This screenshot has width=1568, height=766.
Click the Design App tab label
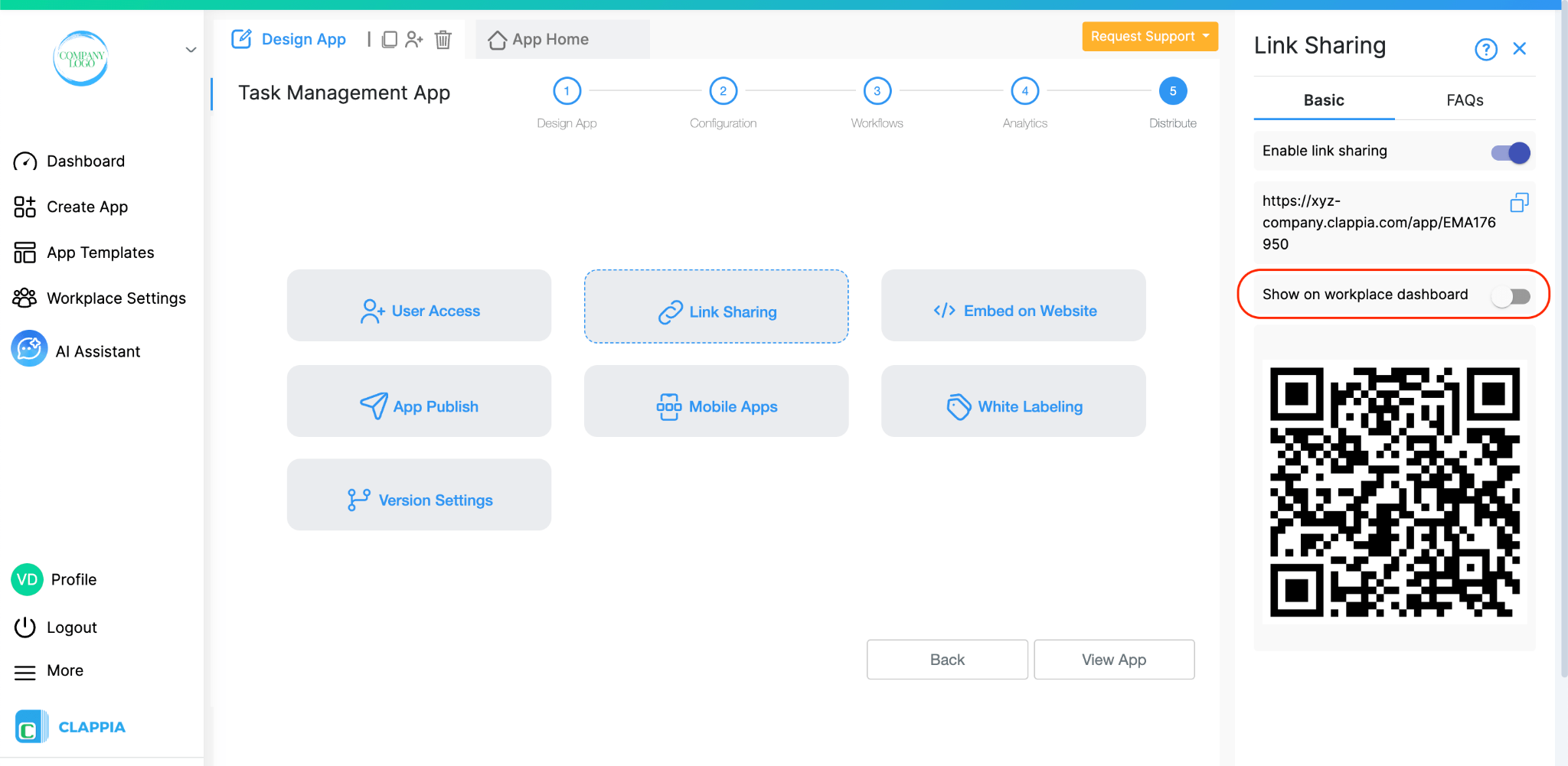pyautogui.click(x=303, y=39)
